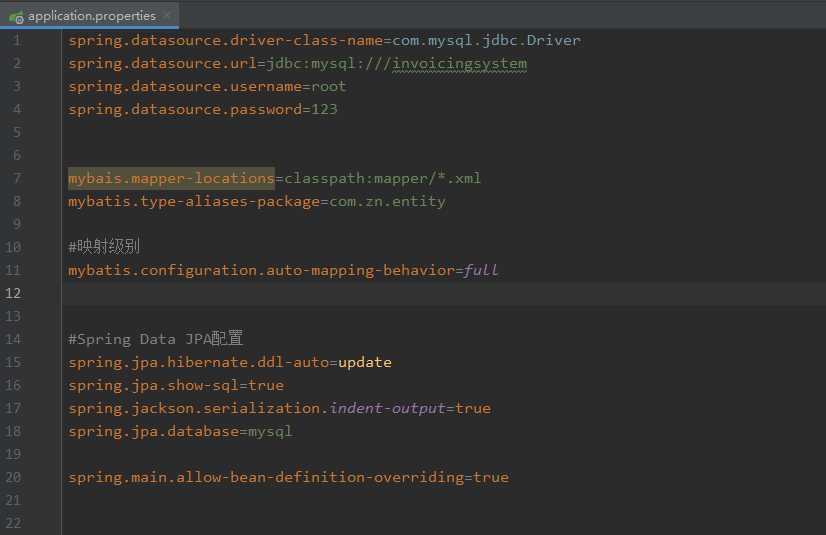Click the spring.datasource.url key
Image resolution: width=826 pixels, height=535 pixels.
pos(162,64)
